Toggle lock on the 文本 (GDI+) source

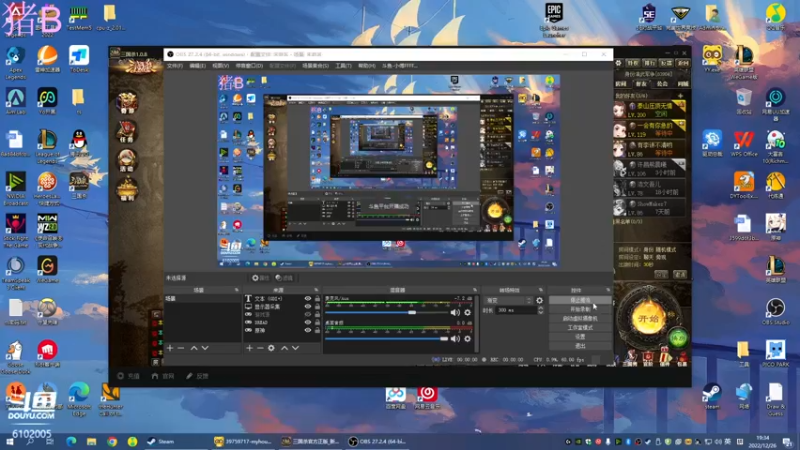317,298
